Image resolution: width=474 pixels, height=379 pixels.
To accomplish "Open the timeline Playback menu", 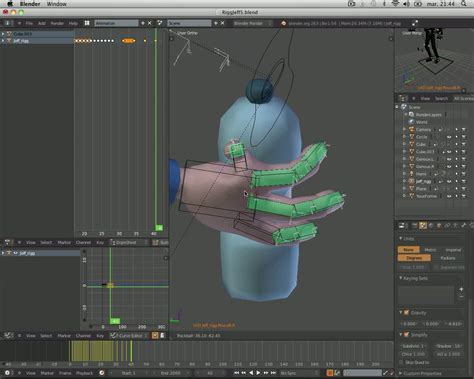I will click(84, 373).
